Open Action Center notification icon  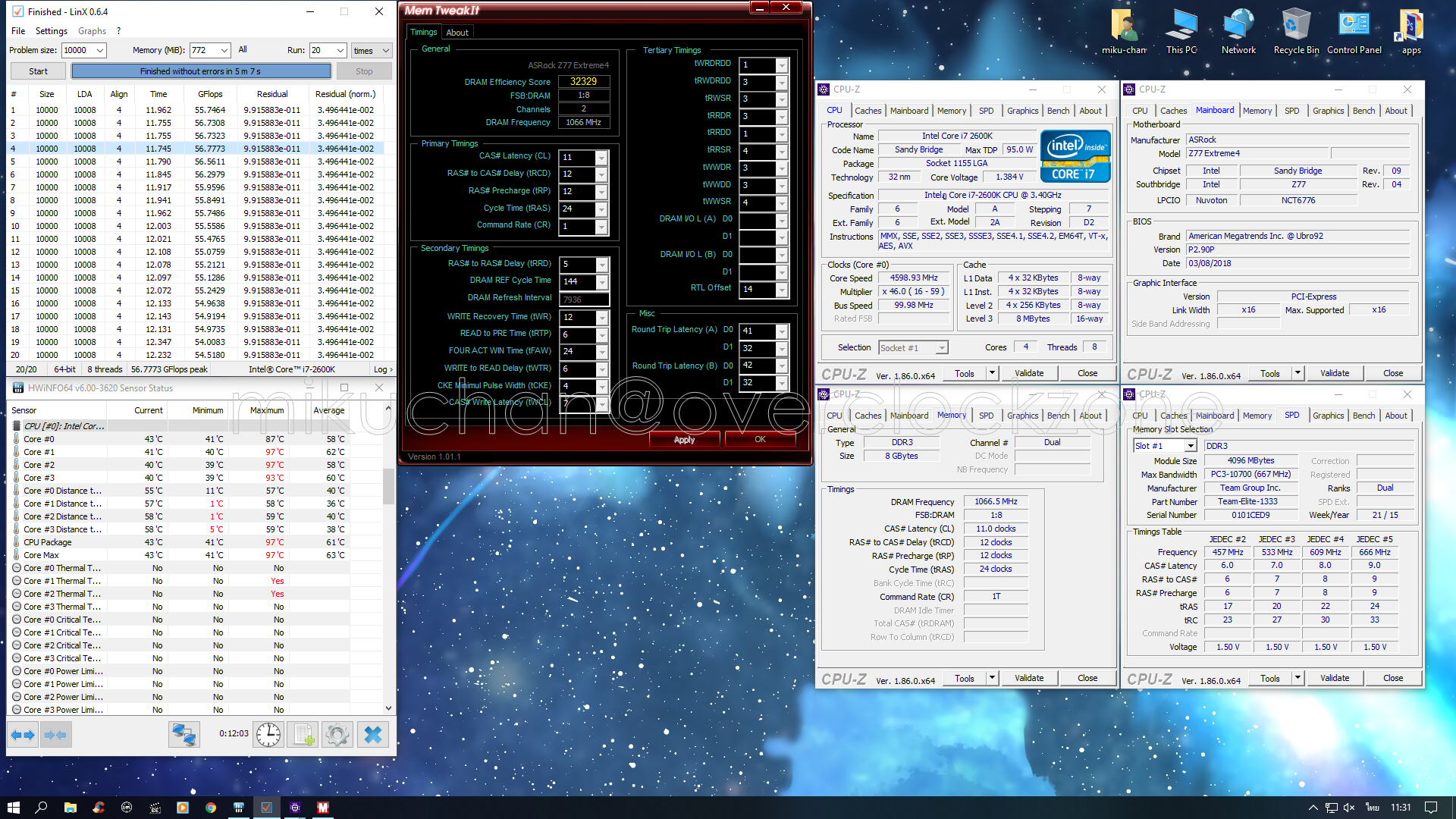pyautogui.click(x=1431, y=808)
